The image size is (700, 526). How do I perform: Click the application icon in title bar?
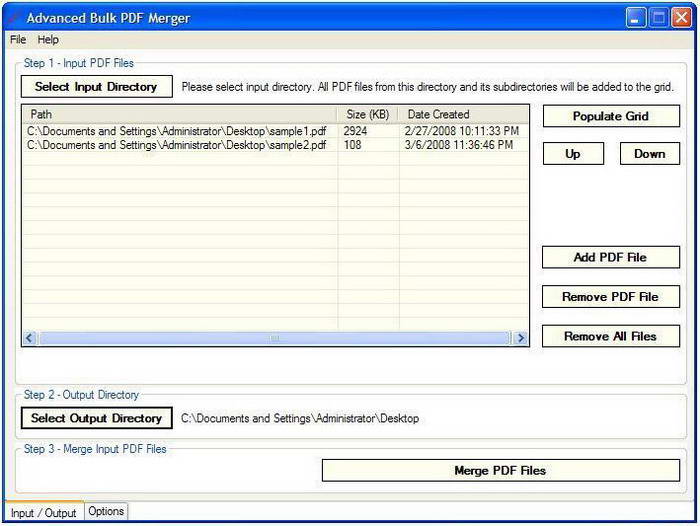(14, 18)
